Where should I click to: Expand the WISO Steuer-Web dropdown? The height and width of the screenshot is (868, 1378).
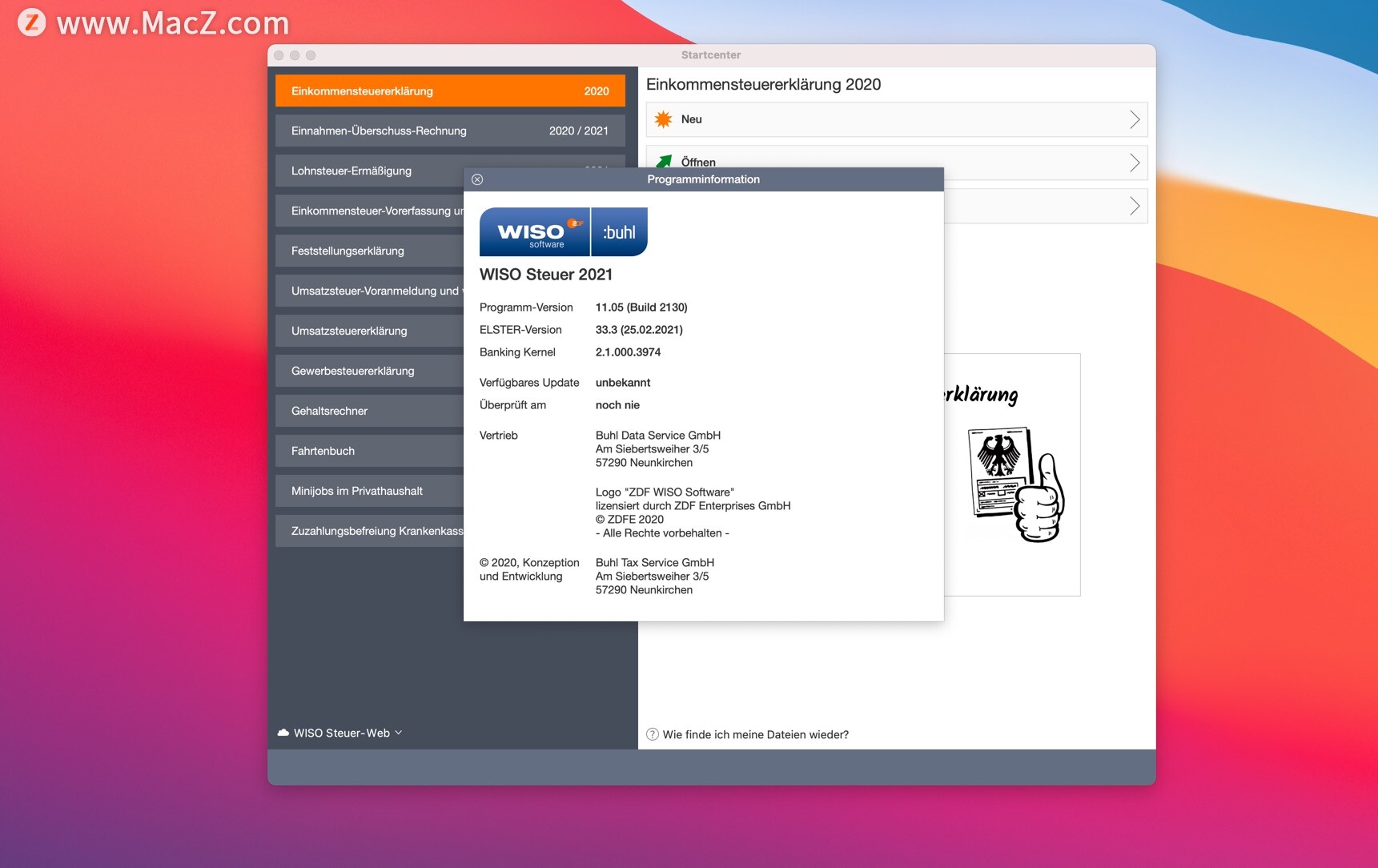[x=340, y=733]
